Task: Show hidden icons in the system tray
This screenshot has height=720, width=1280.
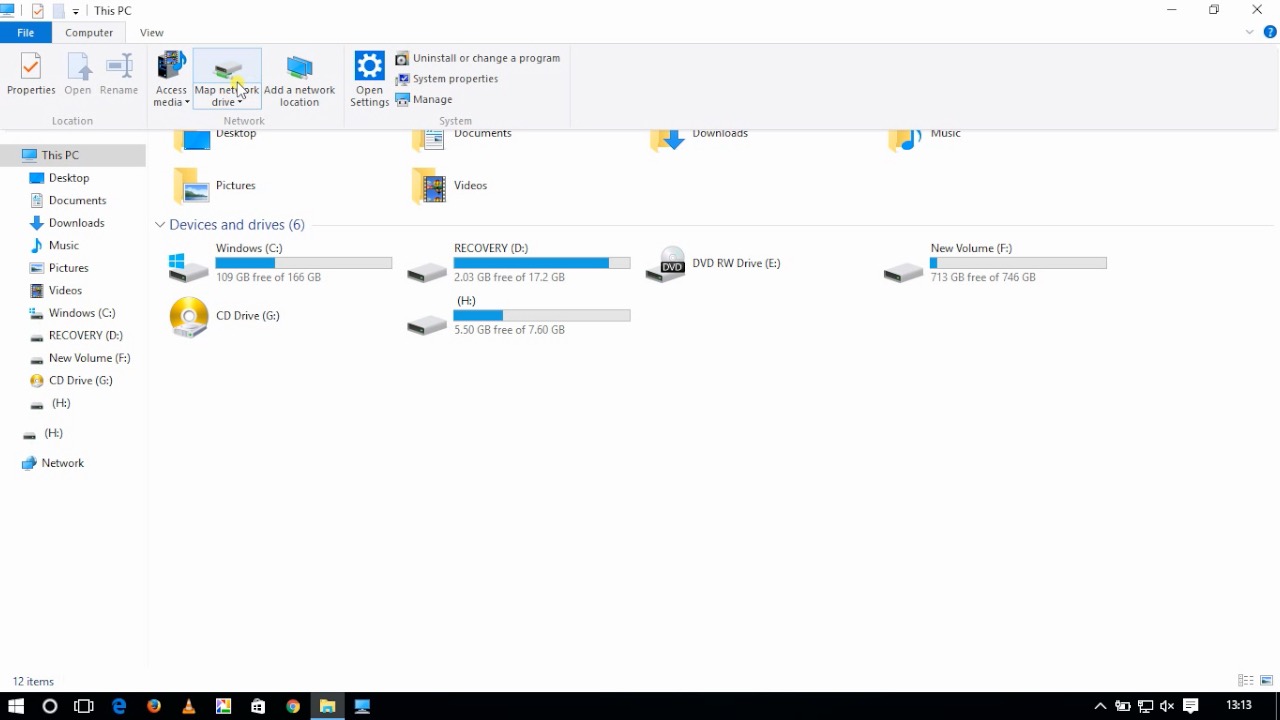Action: [1100, 706]
